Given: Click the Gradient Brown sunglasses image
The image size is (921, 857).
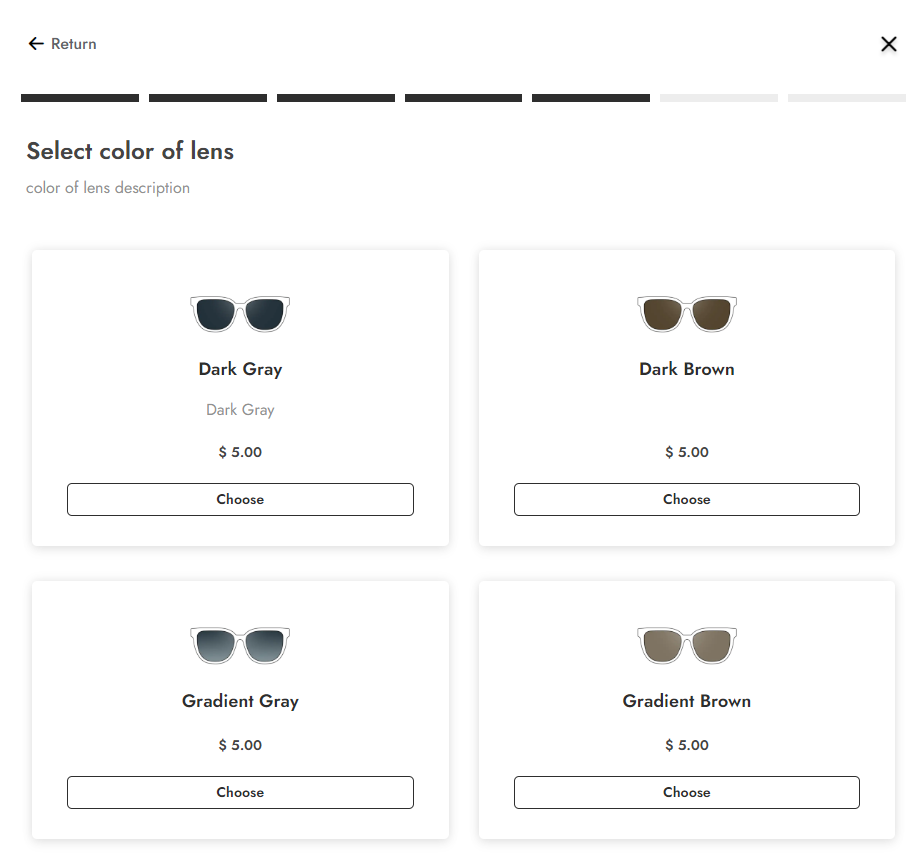Looking at the screenshot, I should tap(687, 646).
